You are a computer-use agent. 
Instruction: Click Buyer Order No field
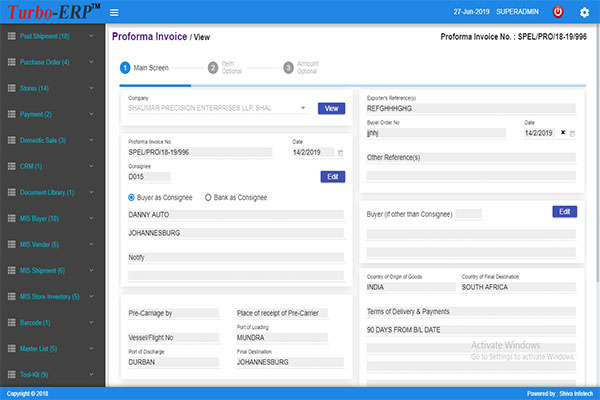point(436,133)
